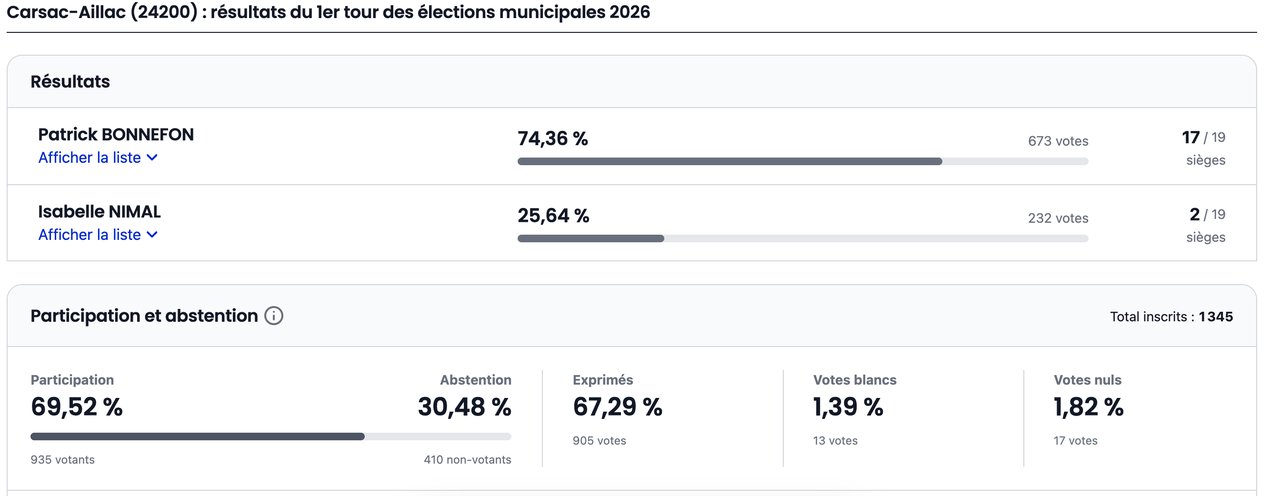Open 'Afficher la liste' under Isabelle NIMAL
1280x496 pixels.
pyautogui.click(x=90, y=235)
